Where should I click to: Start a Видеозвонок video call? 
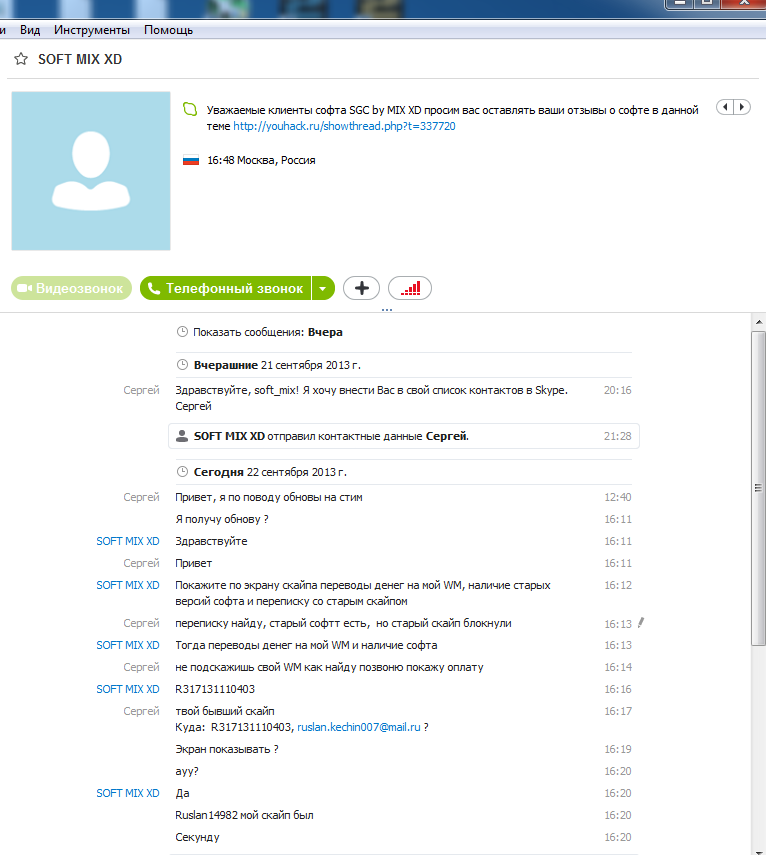coord(71,288)
